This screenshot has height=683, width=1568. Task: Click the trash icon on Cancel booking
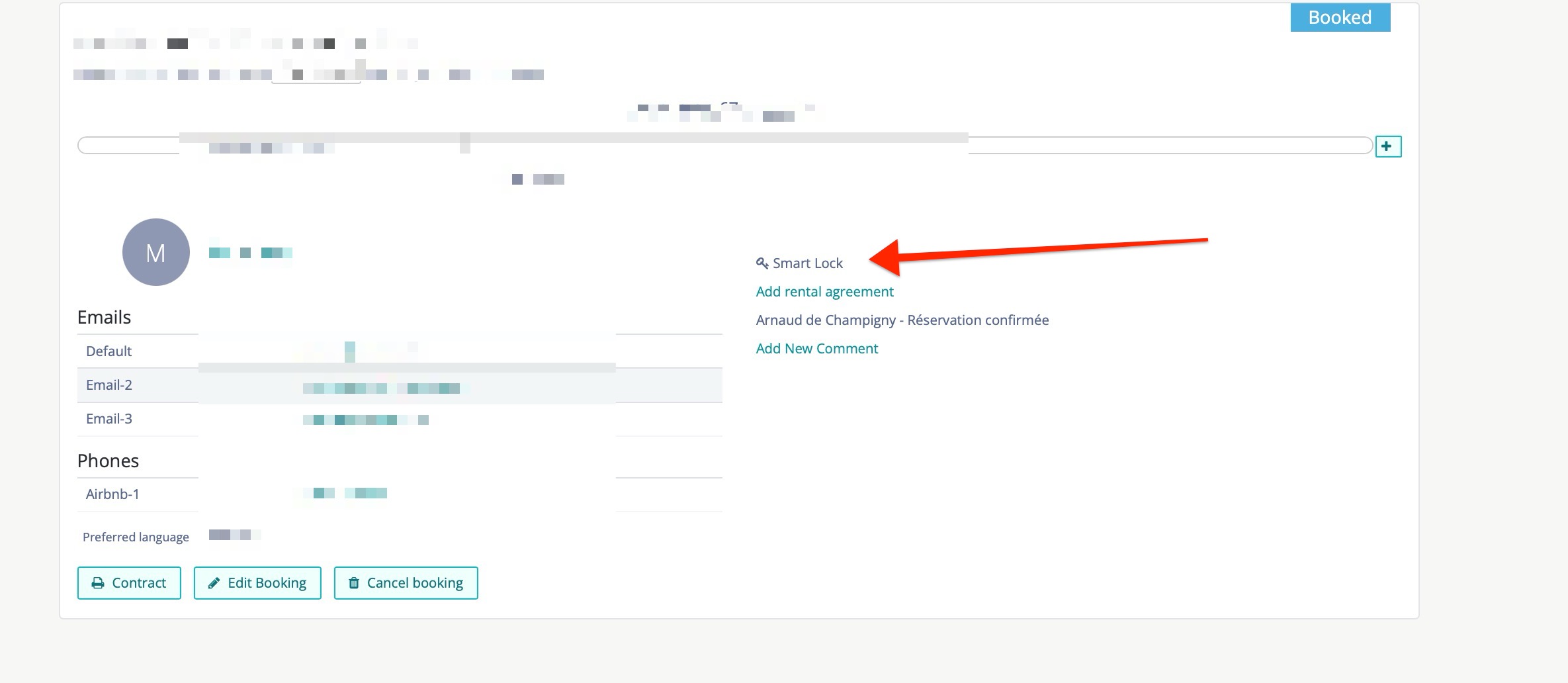pyautogui.click(x=354, y=583)
